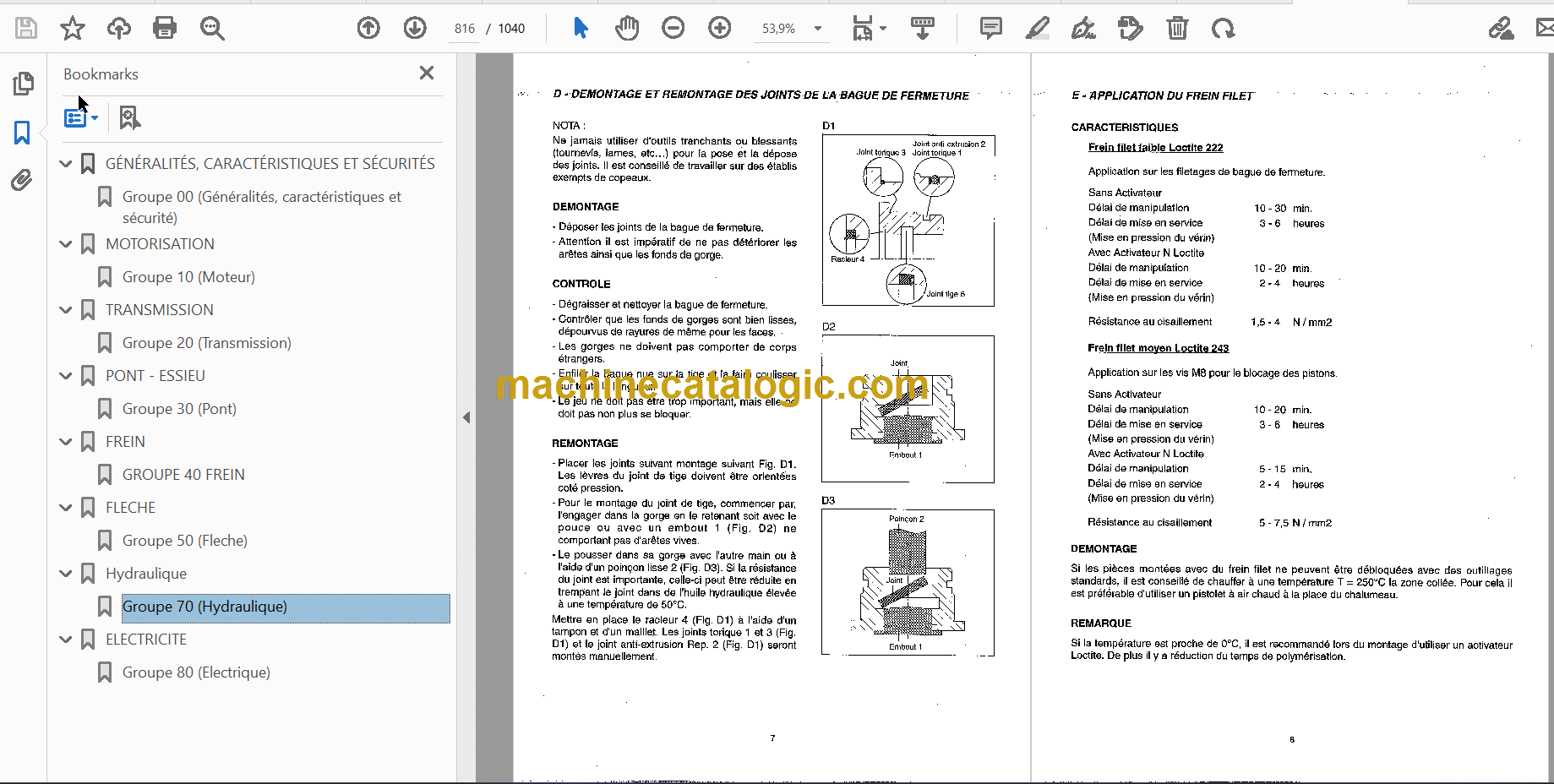Open bookmark options dropdown menu
Viewport: 1554px width, 784px height.
[81, 117]
